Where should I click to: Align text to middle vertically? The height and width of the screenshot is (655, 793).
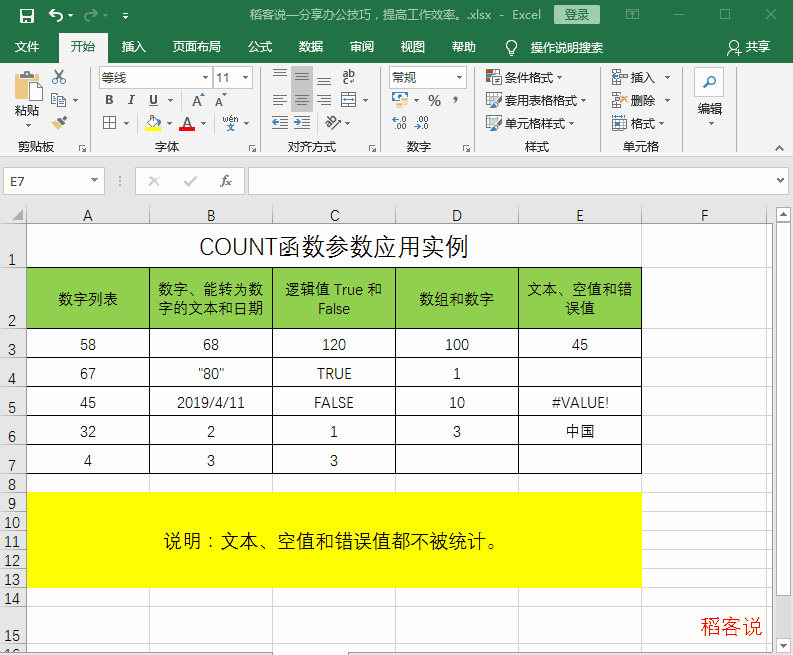pos(302,77)
